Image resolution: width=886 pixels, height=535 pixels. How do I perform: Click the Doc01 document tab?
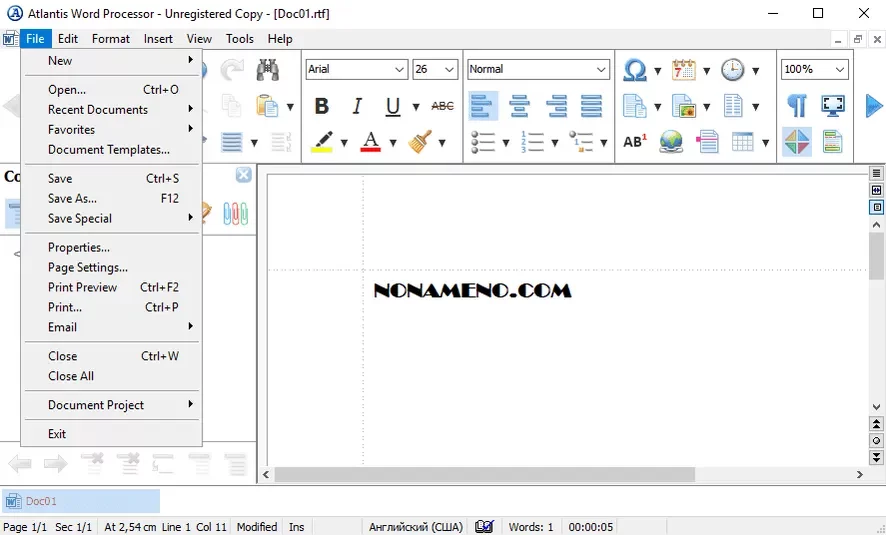coord(80,501)
